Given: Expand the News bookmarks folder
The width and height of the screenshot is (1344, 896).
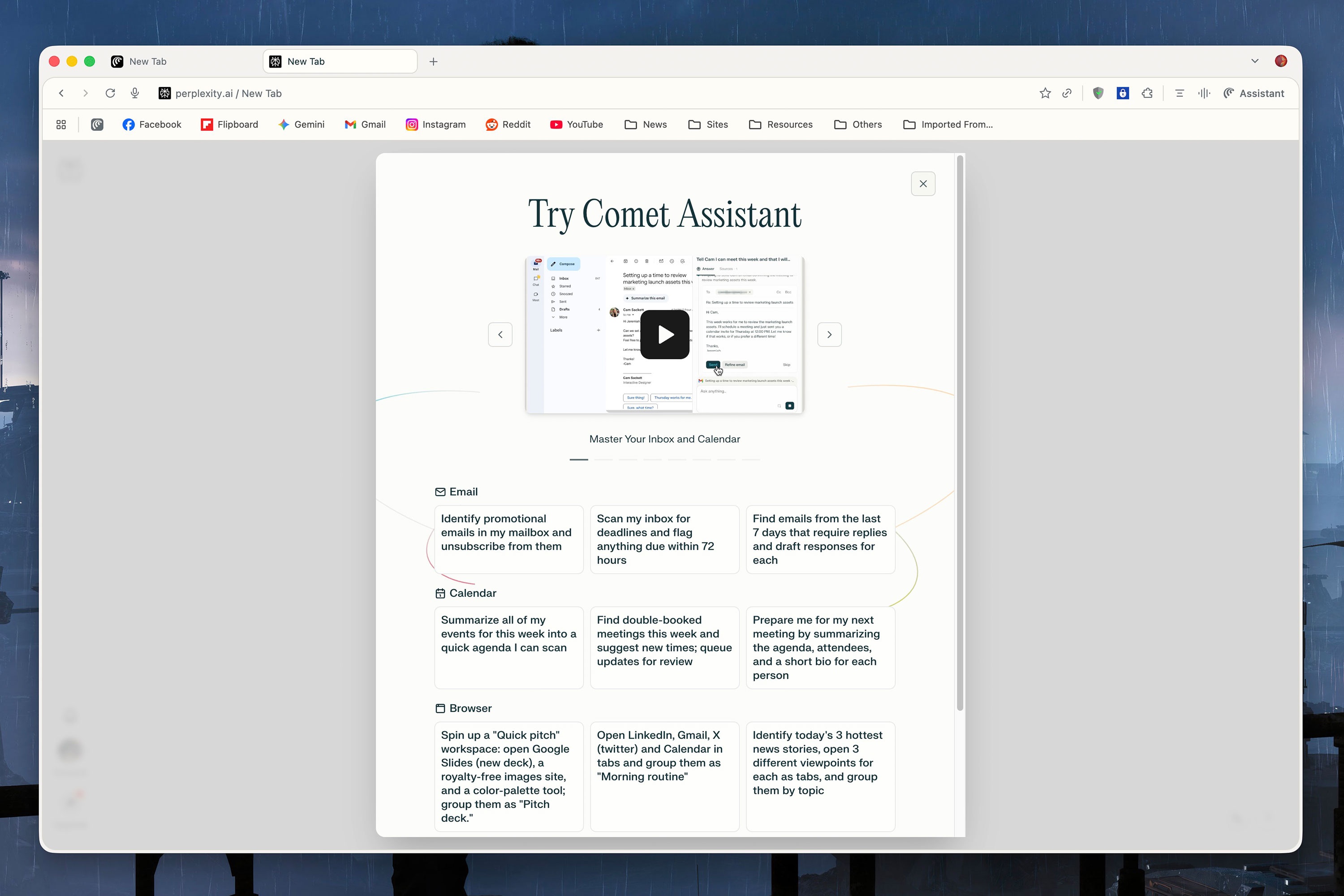Looking at the screenshot, I should point(646,125).
